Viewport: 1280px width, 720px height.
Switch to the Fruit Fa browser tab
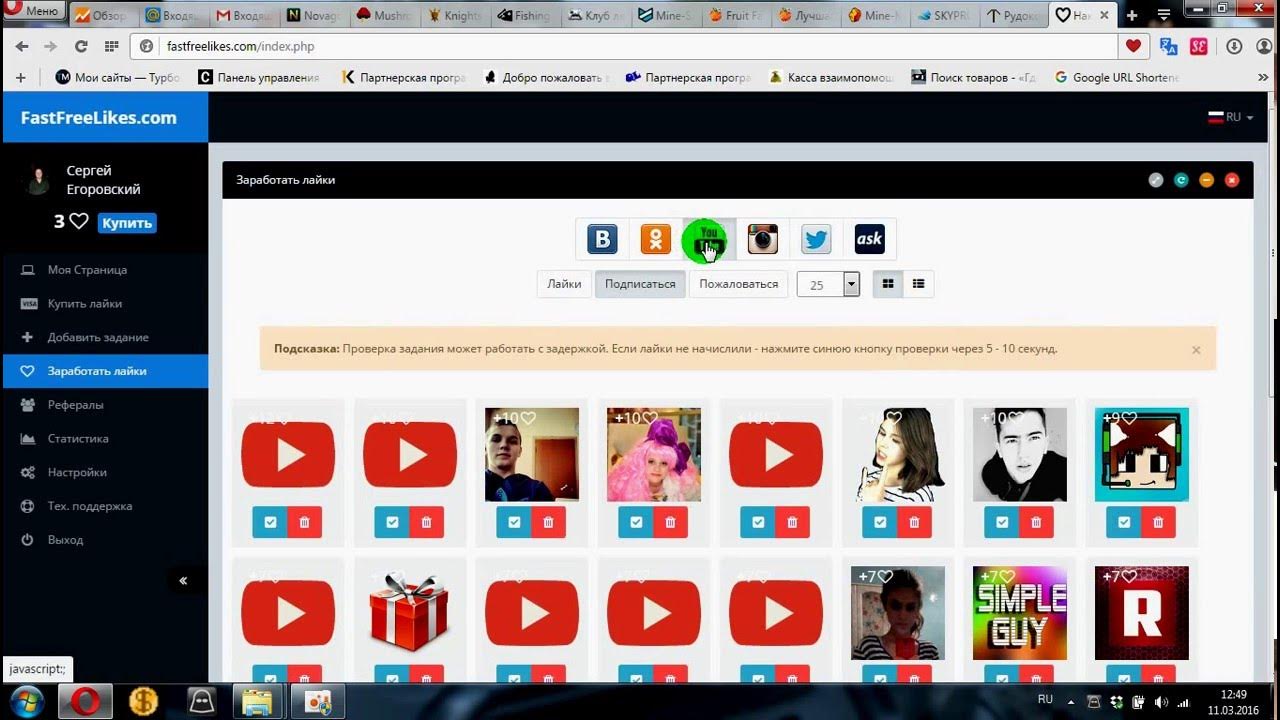[734, 15]
